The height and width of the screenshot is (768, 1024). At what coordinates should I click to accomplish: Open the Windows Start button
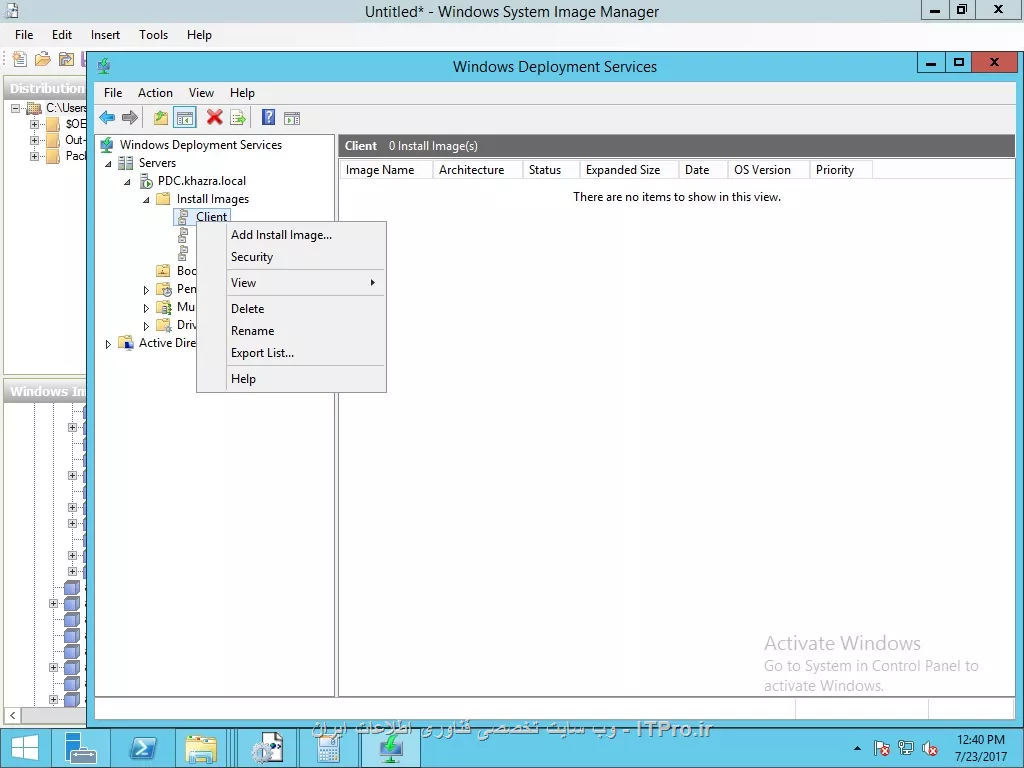coord(25,748)
